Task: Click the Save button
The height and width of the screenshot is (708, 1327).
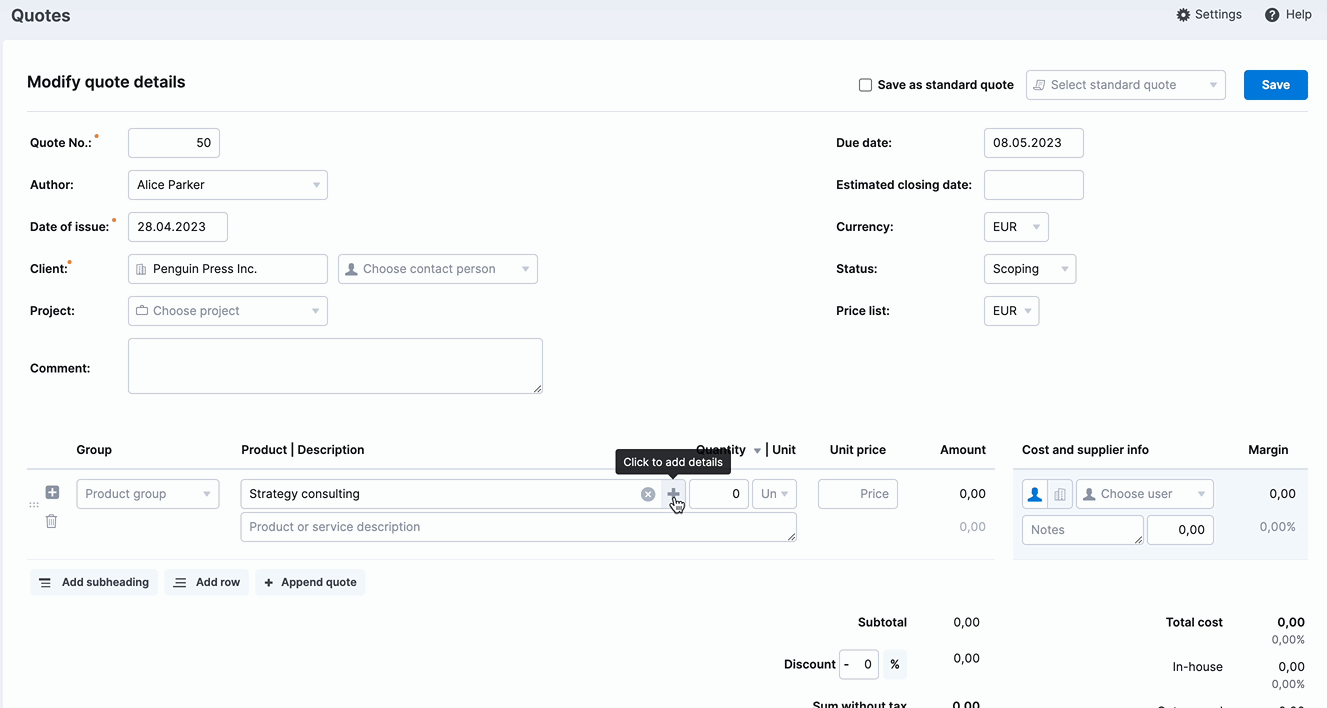Action: click(1276, 85)
